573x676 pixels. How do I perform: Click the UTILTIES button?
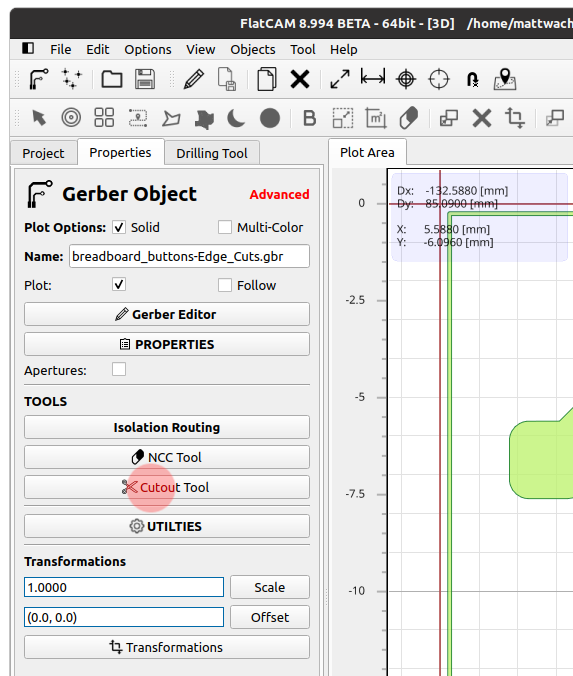coord(167,526)
